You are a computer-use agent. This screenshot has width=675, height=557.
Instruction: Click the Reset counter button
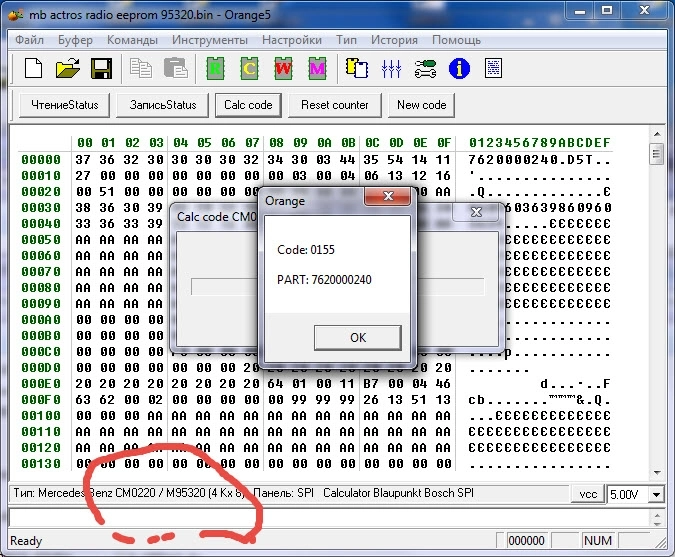pos(334,105)
